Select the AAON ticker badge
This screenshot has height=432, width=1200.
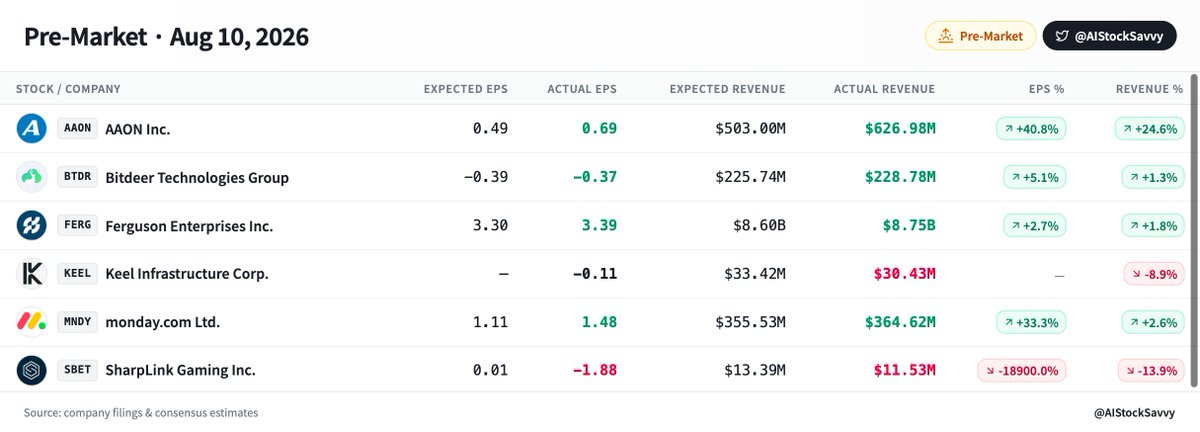pos(77,129)
